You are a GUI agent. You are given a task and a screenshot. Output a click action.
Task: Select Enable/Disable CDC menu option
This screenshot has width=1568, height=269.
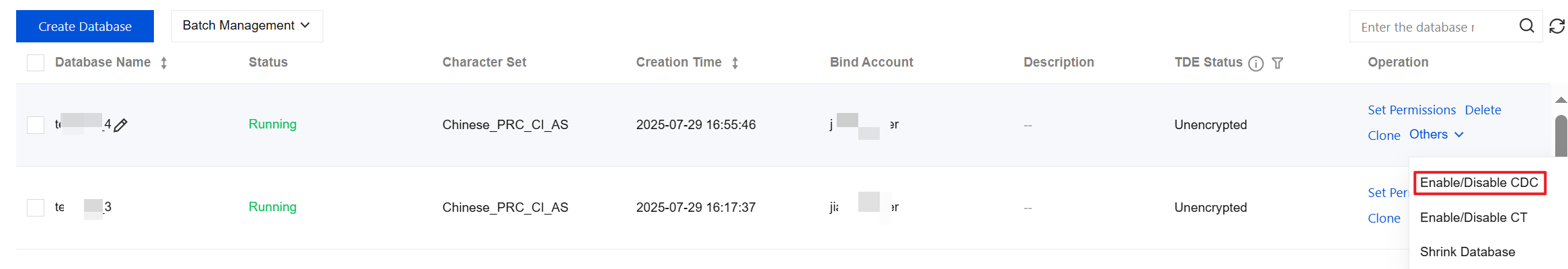pyautogui.click(x=1479, y=183)
